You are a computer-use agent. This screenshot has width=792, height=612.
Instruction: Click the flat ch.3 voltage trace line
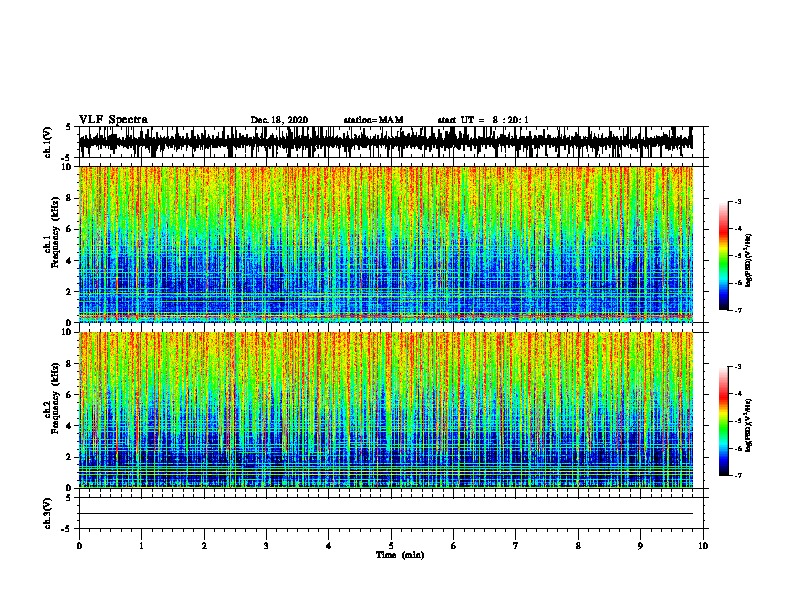[386, 514]
